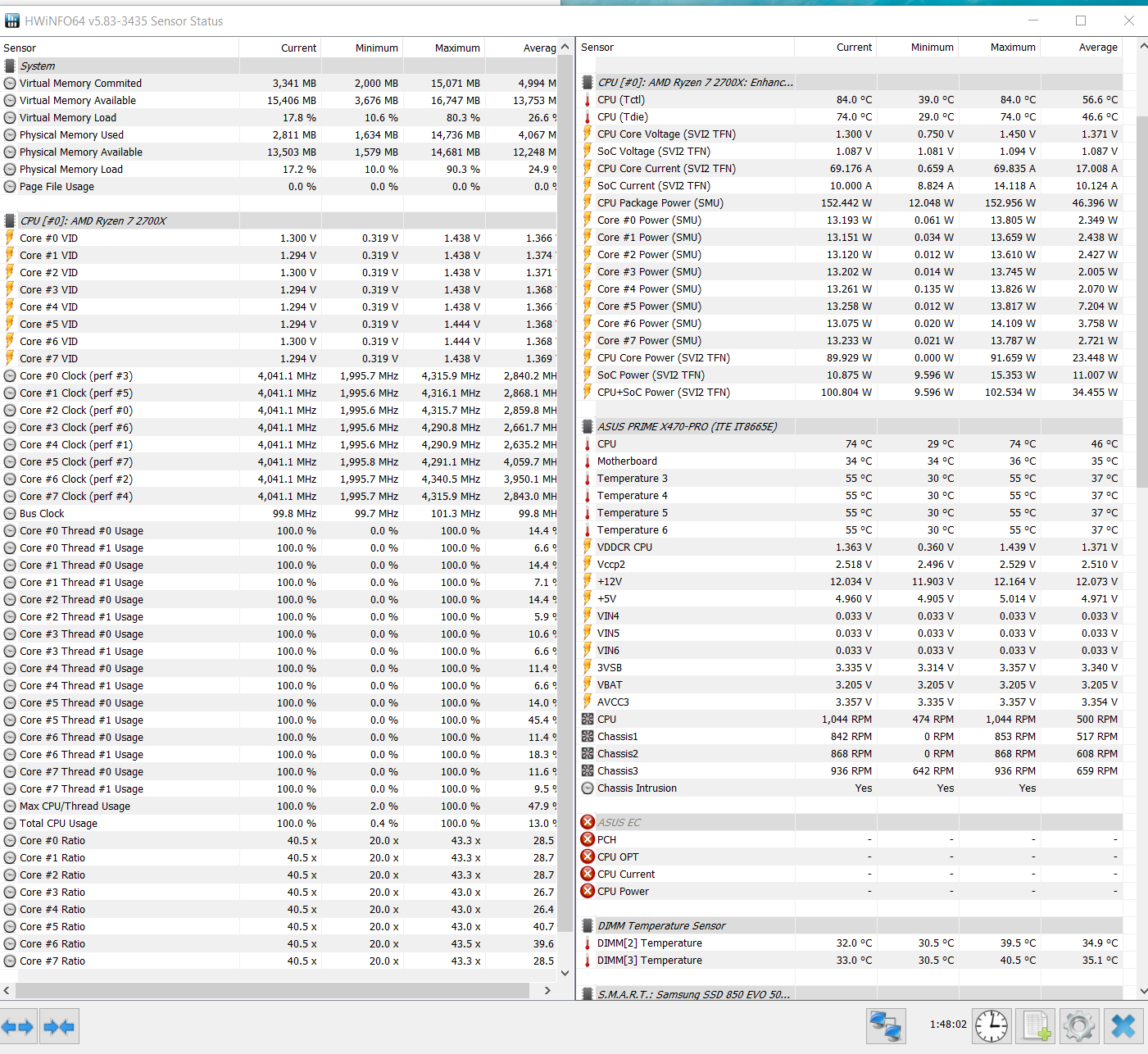The width and height of the screenshot is (1148, 1054).
Task: Select the SoC Current (SVI2 TFN) row
Action: click(851, 185)
